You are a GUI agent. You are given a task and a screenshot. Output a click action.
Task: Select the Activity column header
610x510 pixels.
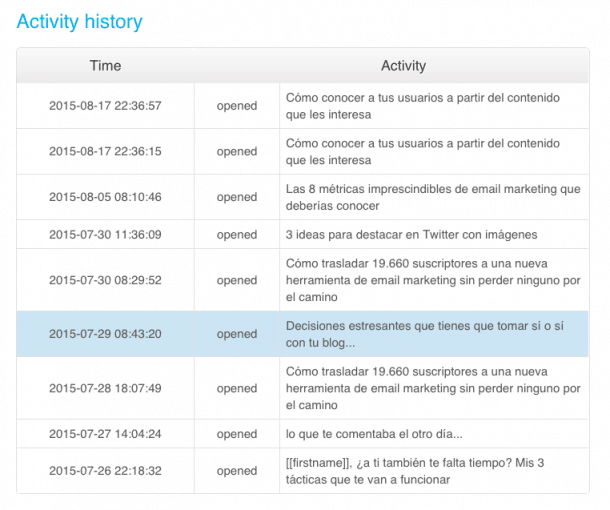point(403,66)
